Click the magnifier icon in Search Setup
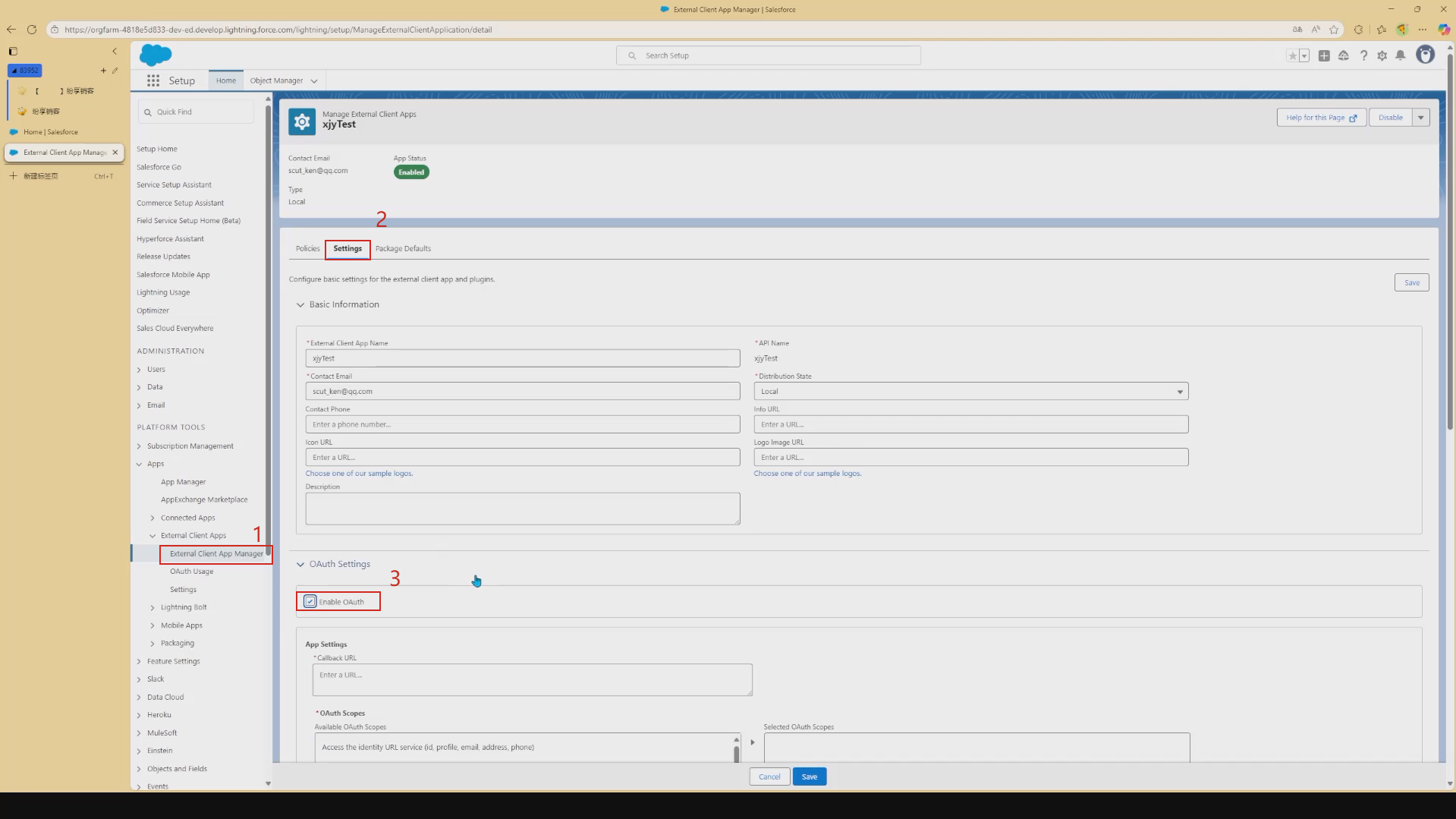 [x=632, y=55]
